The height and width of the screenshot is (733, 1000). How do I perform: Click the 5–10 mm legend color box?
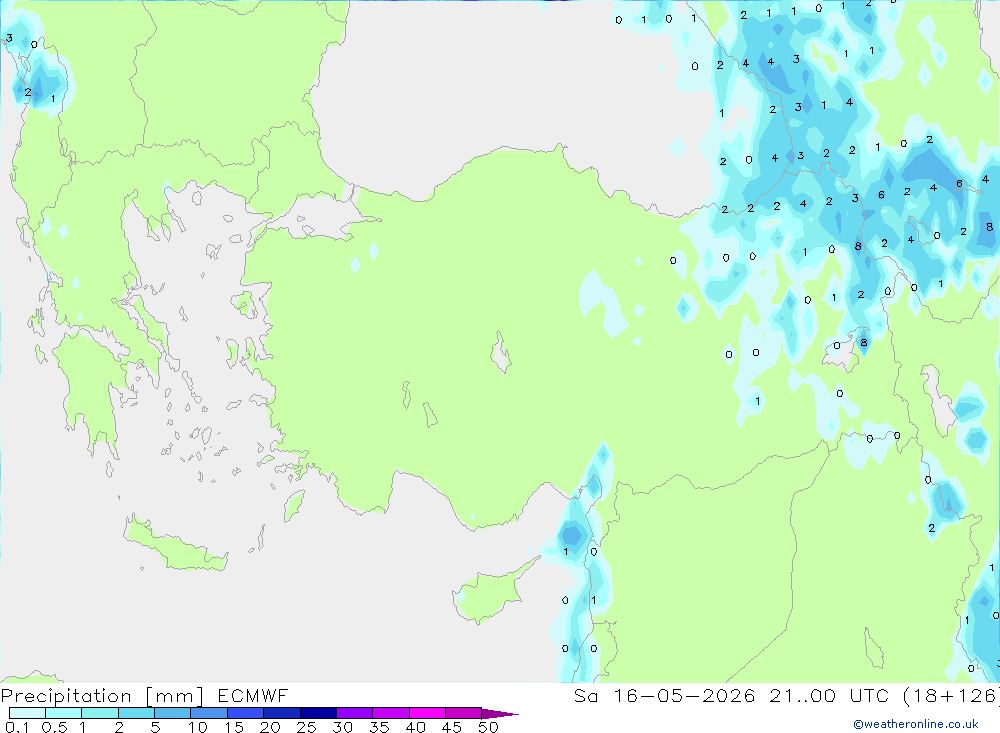click(173, 713)
